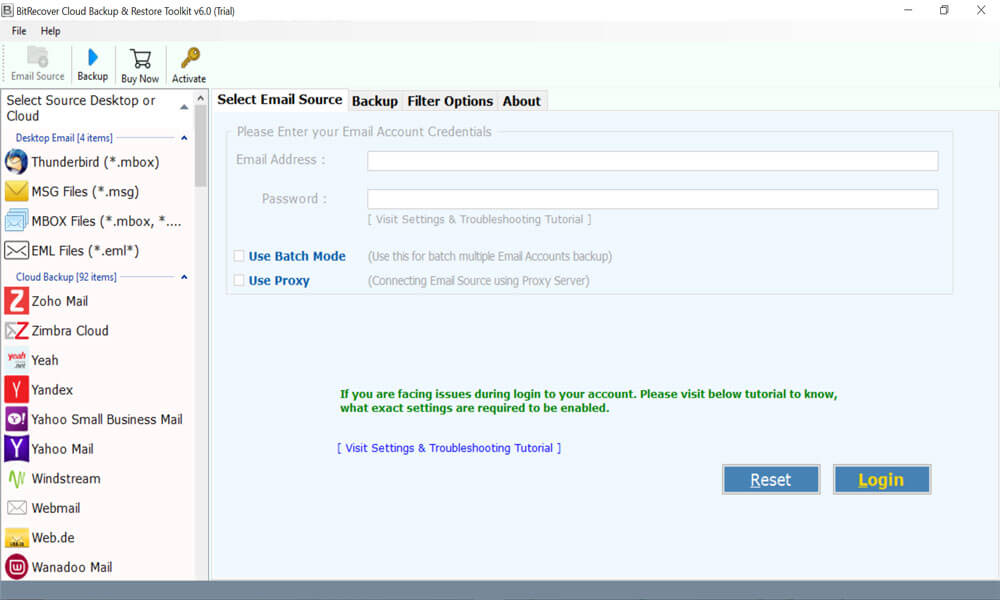Choose the Webmail envelope icon

16,508
